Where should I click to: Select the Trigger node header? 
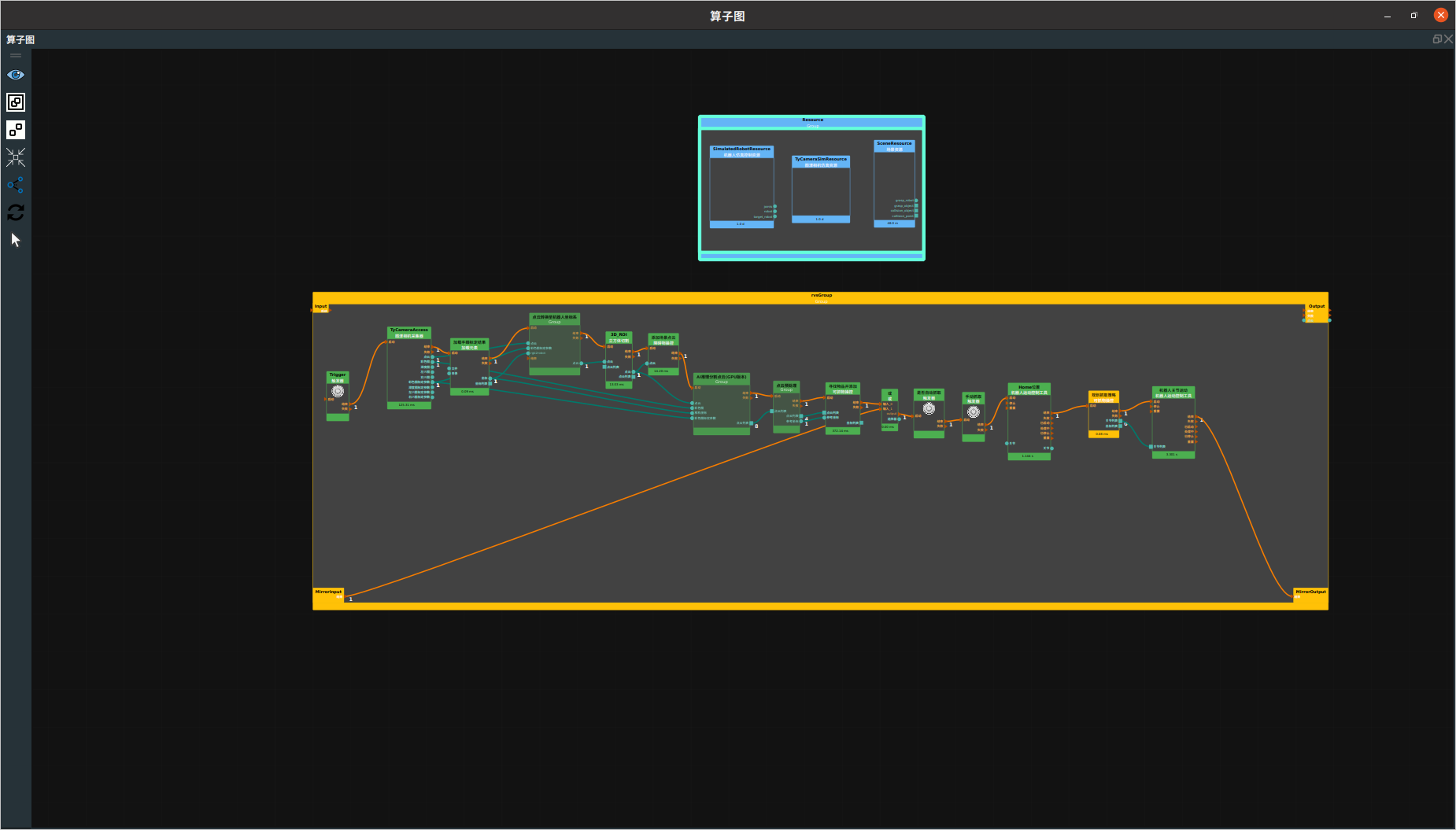(x=338, y=378)
